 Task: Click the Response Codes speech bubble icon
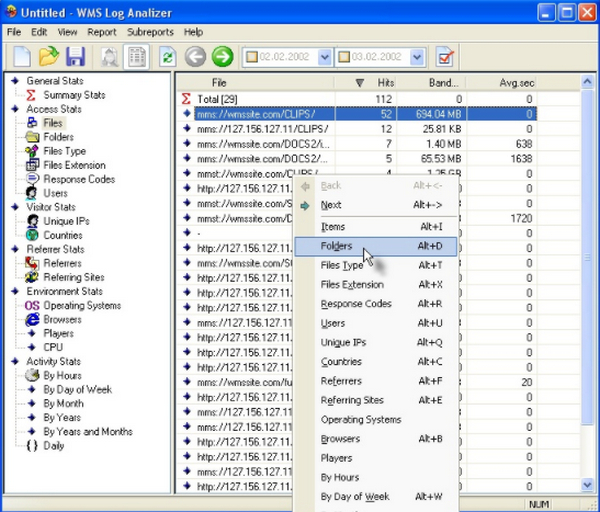point(32,179)
